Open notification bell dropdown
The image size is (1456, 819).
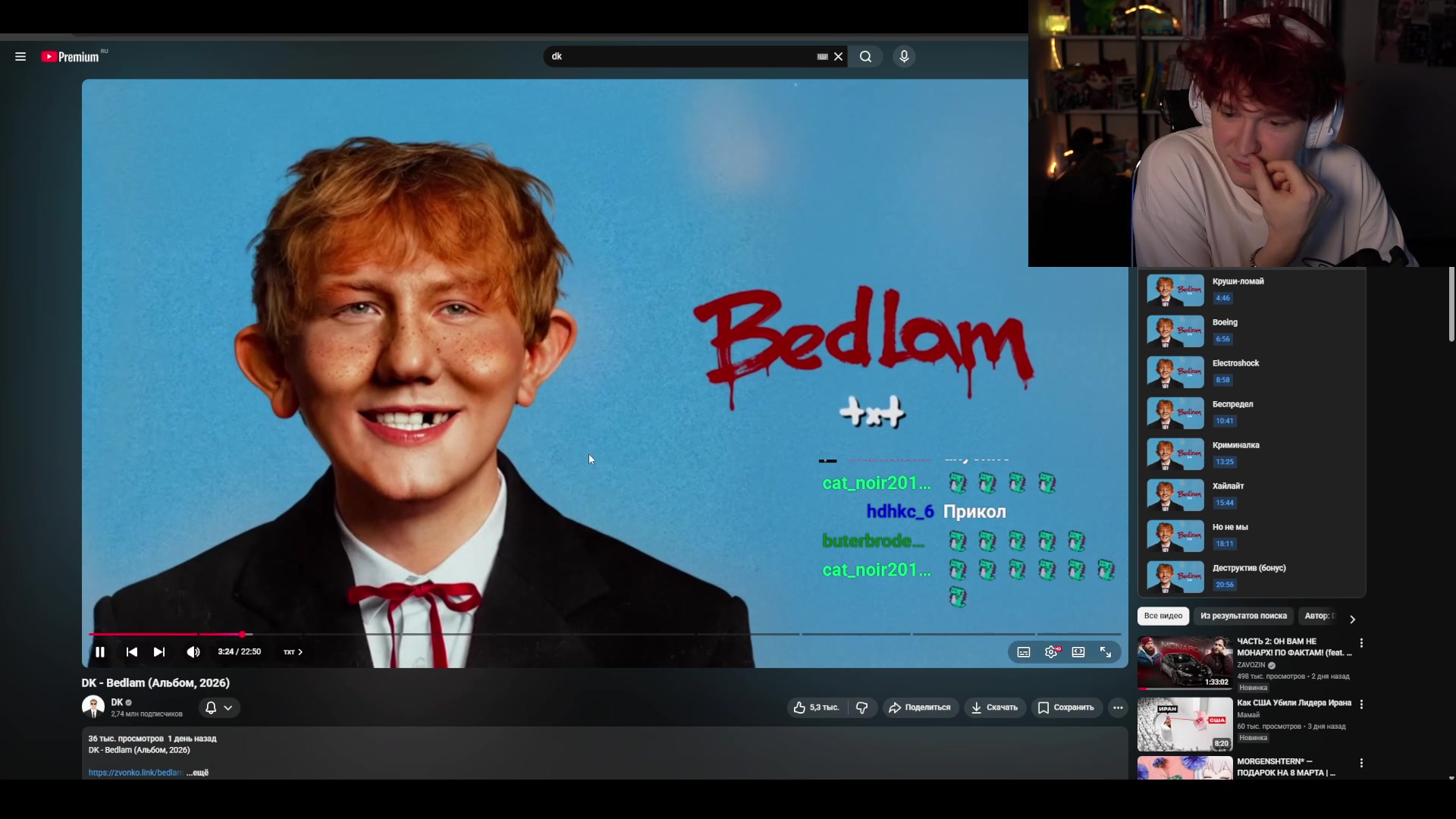point(219,708)
